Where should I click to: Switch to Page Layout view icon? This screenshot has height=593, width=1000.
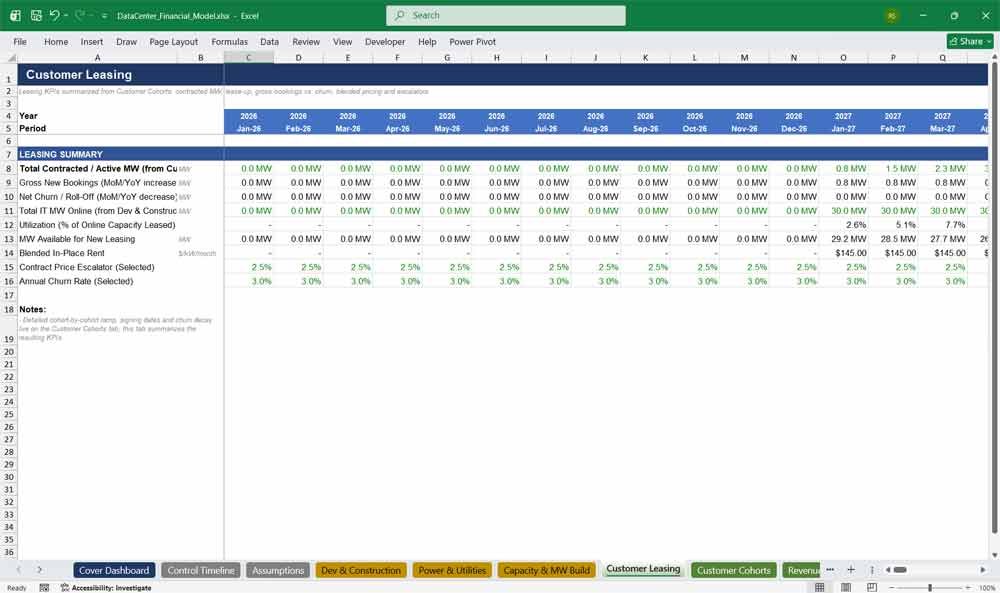pyautogui.click(x=846, y=587)
